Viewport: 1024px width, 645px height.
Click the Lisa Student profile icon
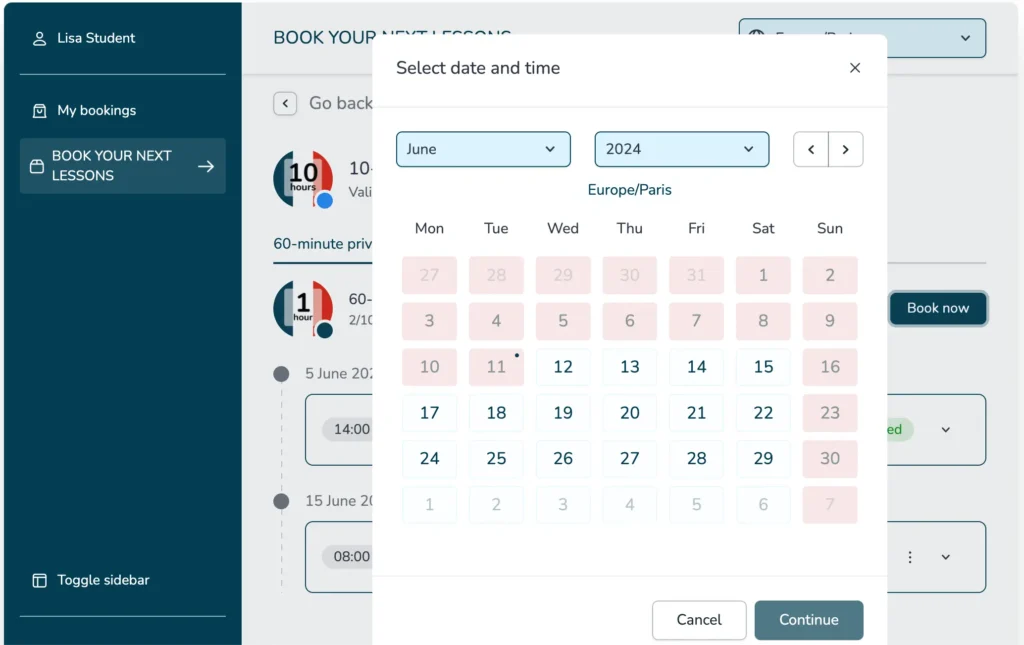[40, 39]
